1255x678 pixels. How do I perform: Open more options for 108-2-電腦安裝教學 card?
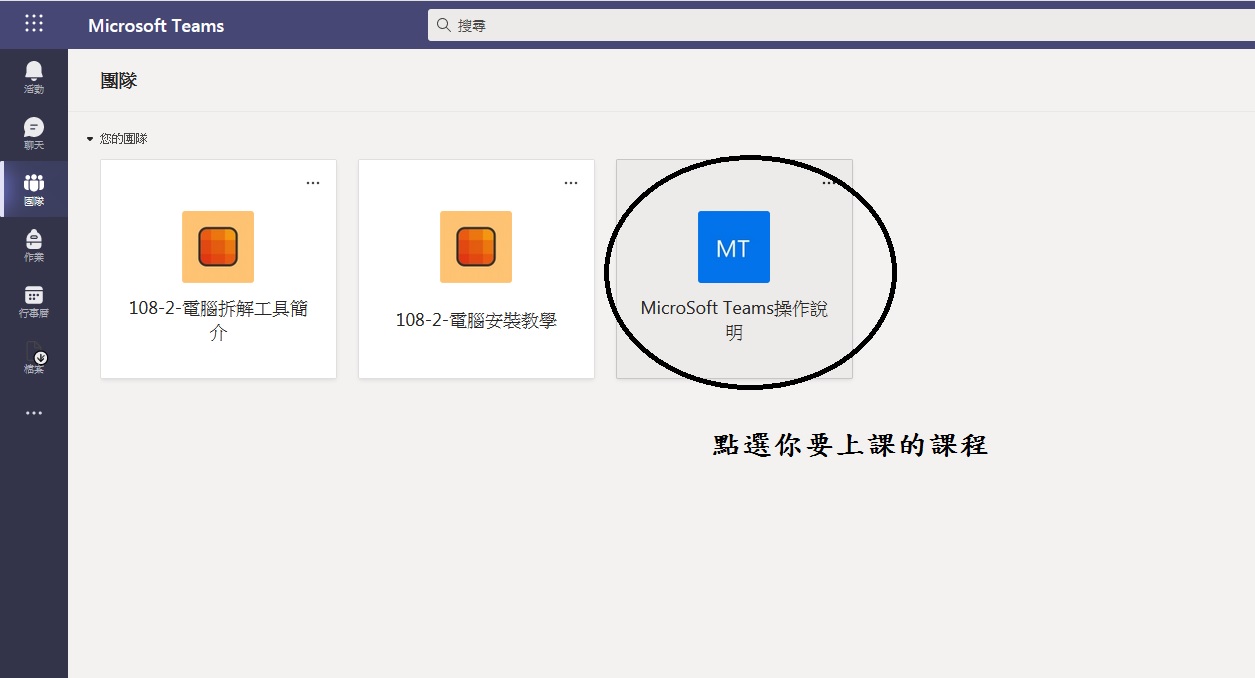click(571, 183)
